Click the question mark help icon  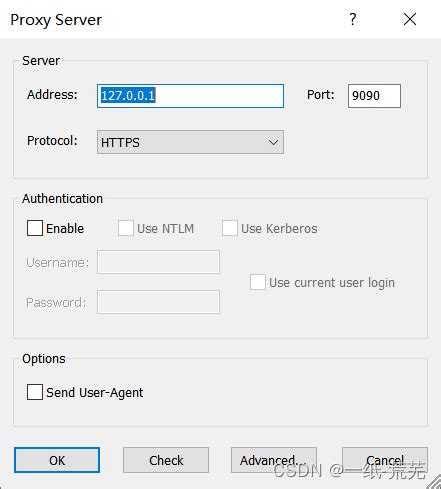(353, 19)
